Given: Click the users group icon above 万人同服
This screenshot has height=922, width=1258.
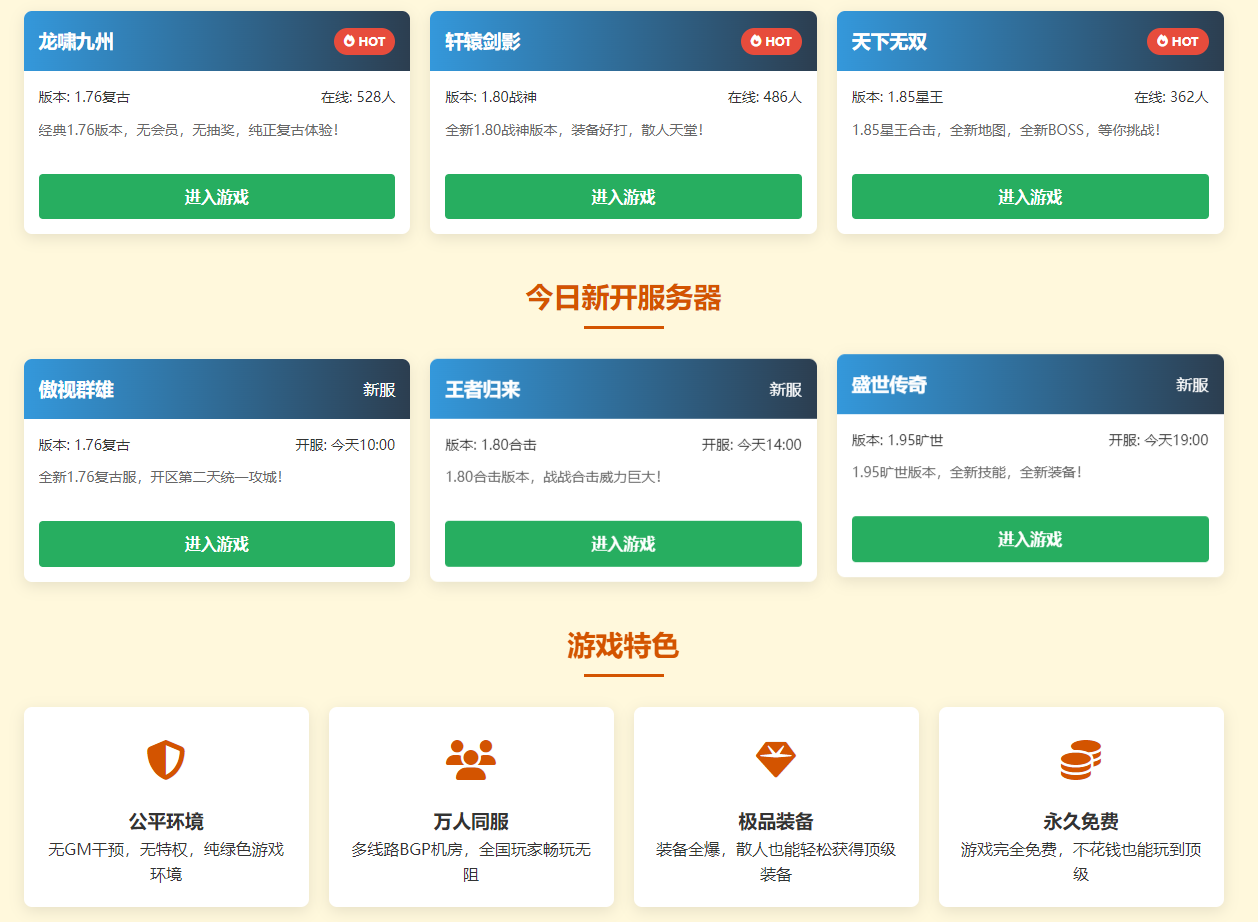Looking at the screenshot, I should coord(471,760).
